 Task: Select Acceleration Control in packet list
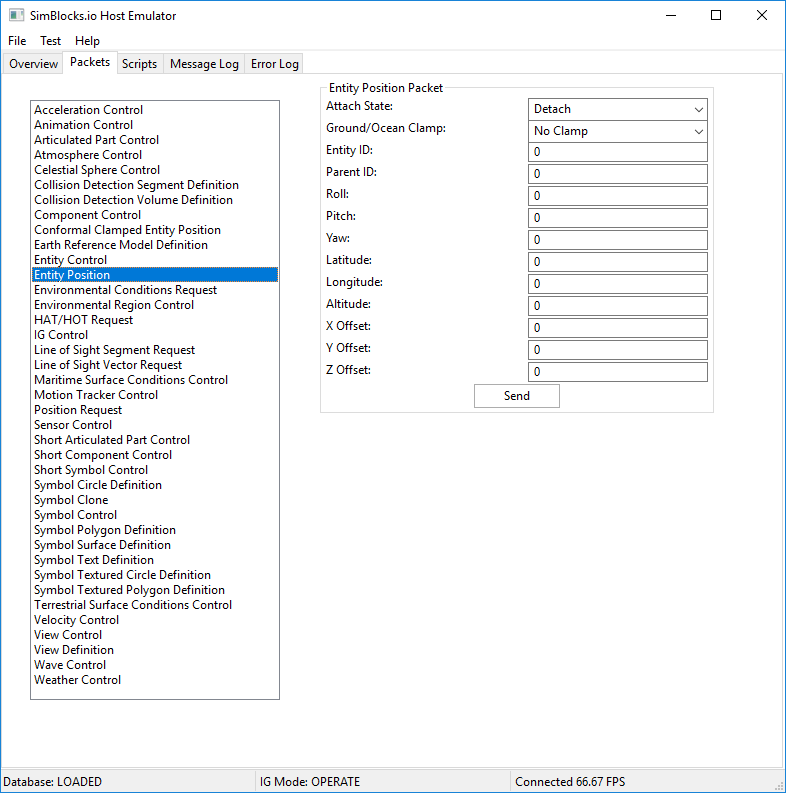pos(155,110)
